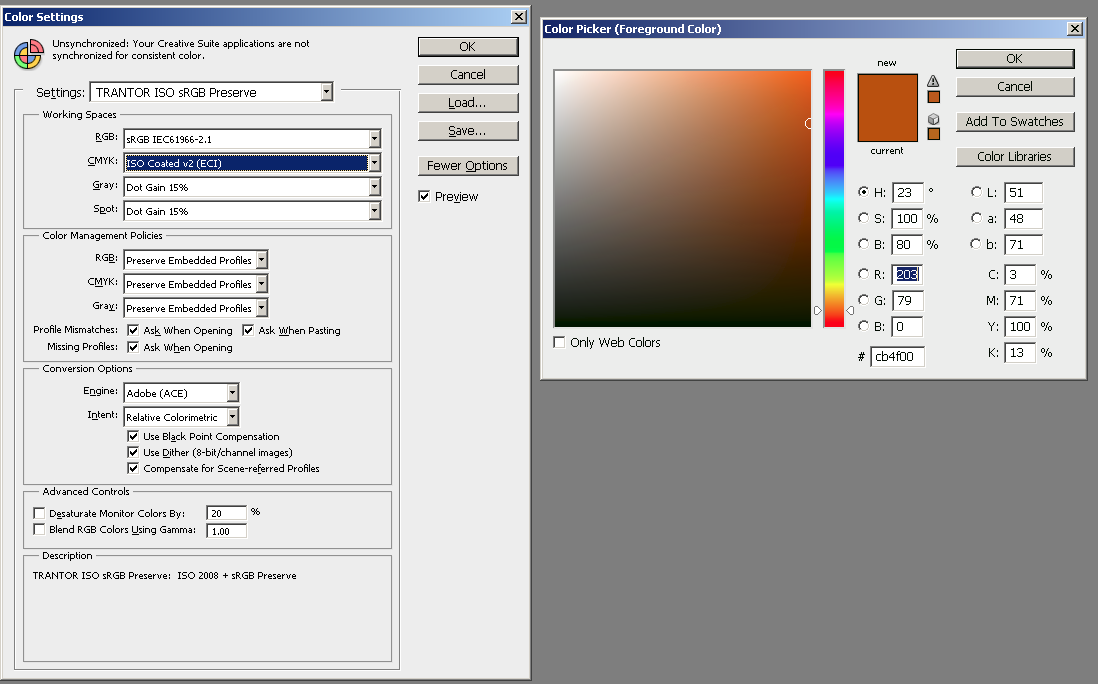This screenshot has height=684, width=1098.
Task: Uncheck Profile Mismatches Ask When Opening
Action: [133, 330]
